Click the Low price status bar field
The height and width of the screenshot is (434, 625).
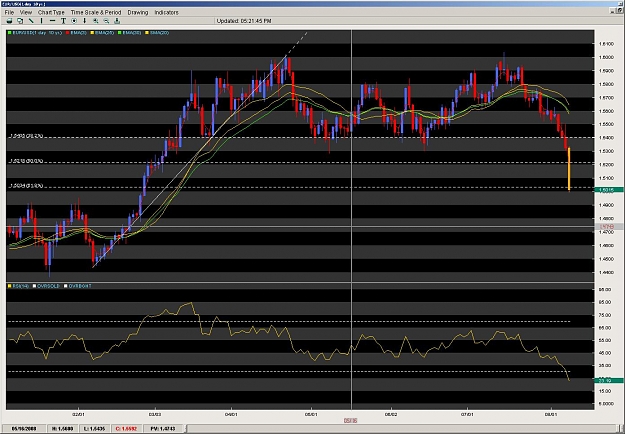[x=94, y=428]
